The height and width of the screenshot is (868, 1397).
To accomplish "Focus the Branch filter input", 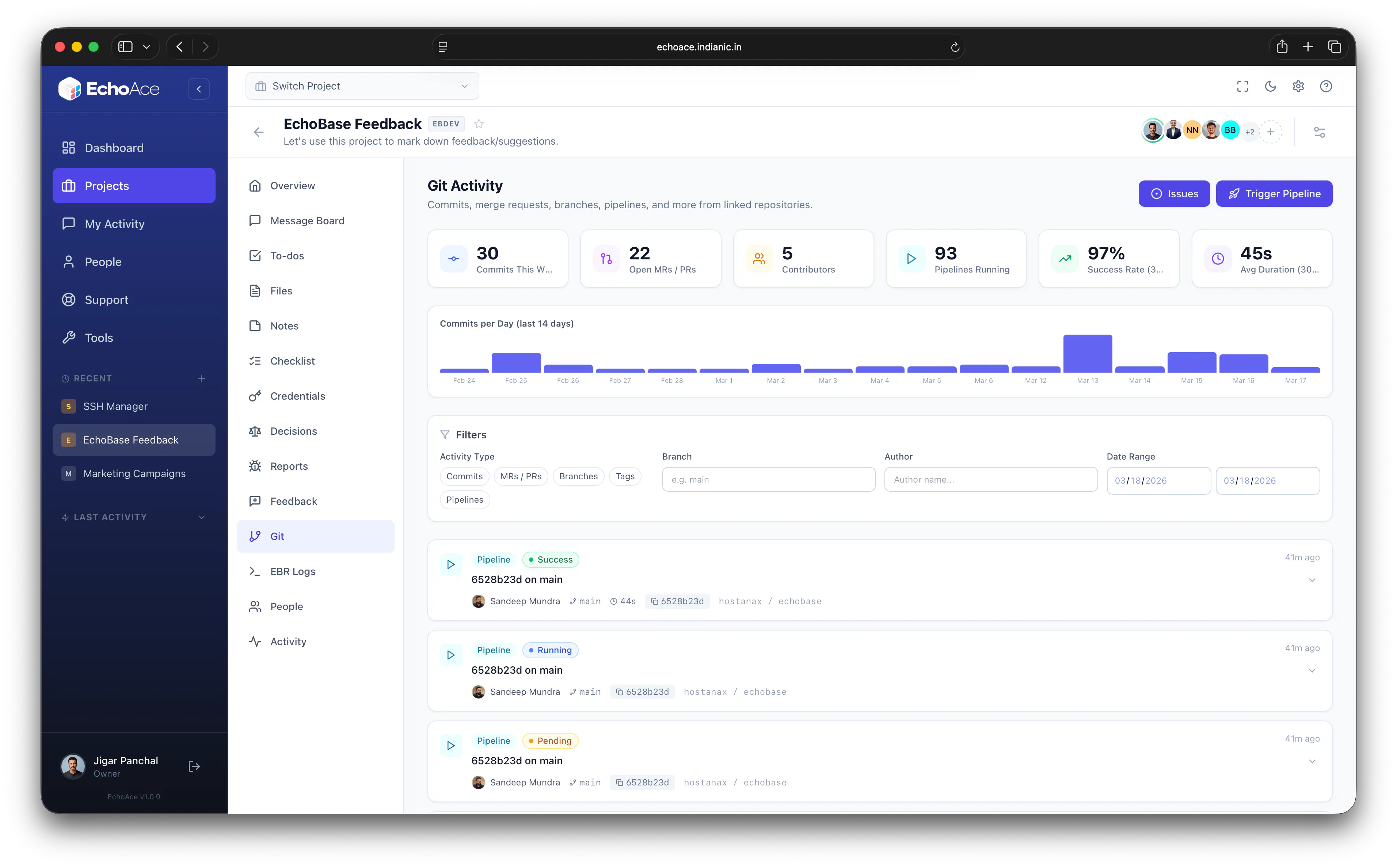I will (x=768, y=479).
